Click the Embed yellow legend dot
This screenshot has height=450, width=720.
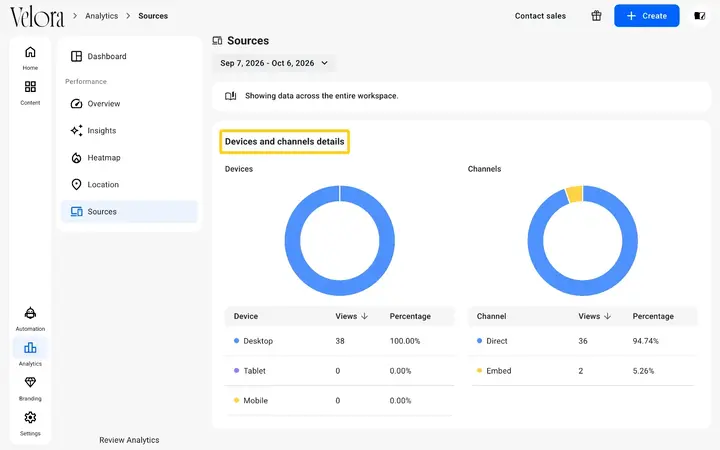[x=479, y=371]
